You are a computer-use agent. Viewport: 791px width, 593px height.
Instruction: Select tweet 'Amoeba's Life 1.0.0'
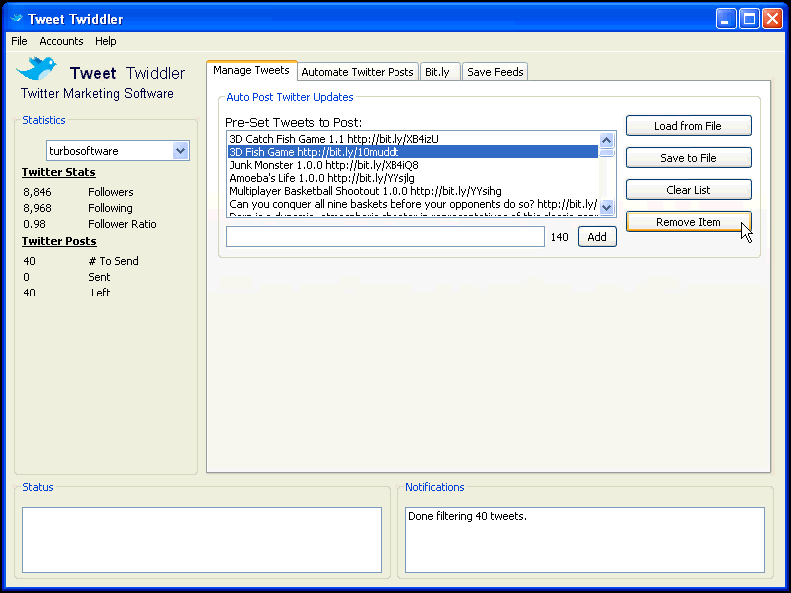413,178
